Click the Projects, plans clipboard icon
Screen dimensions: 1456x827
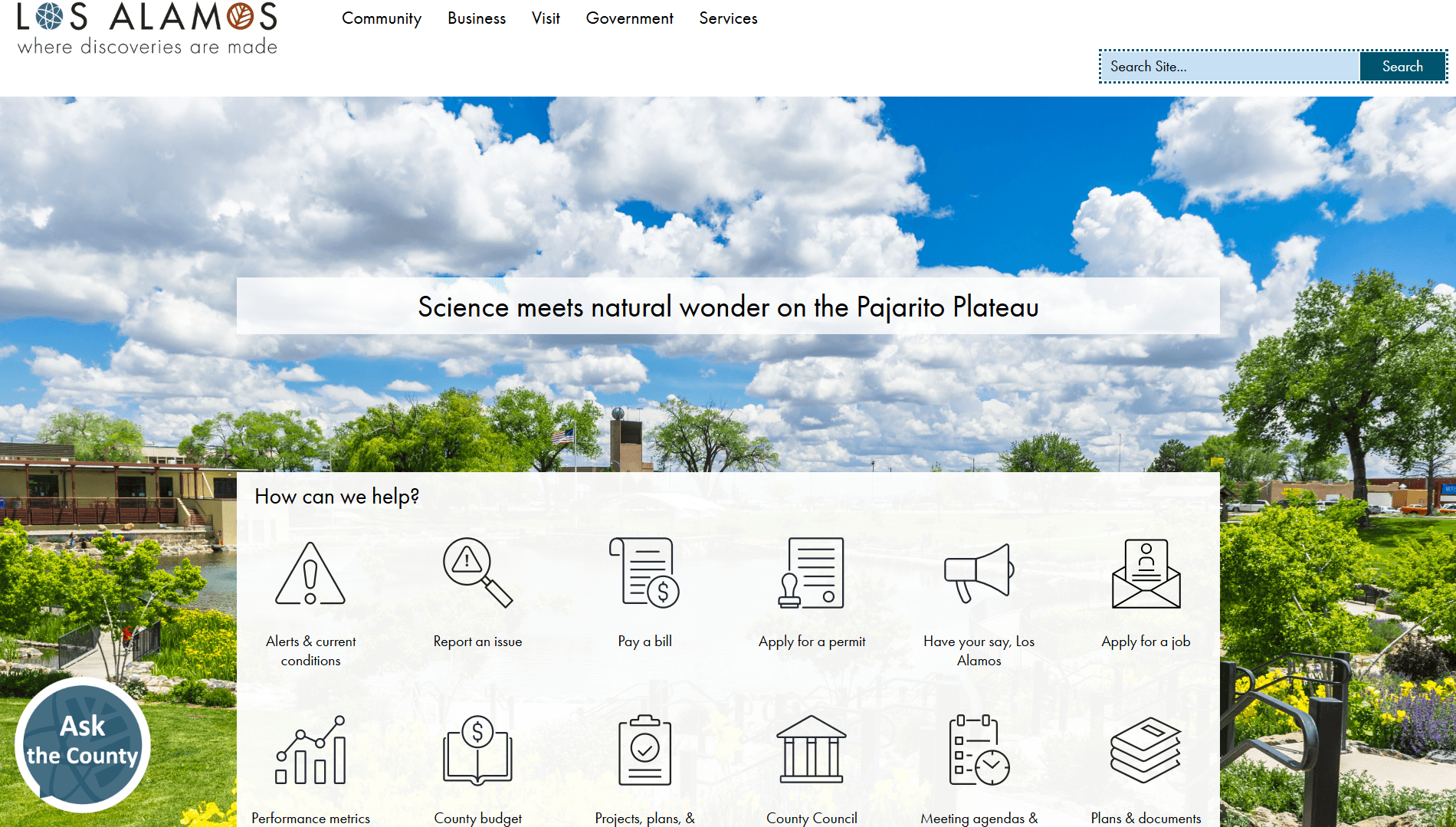[x=644, y=750]
